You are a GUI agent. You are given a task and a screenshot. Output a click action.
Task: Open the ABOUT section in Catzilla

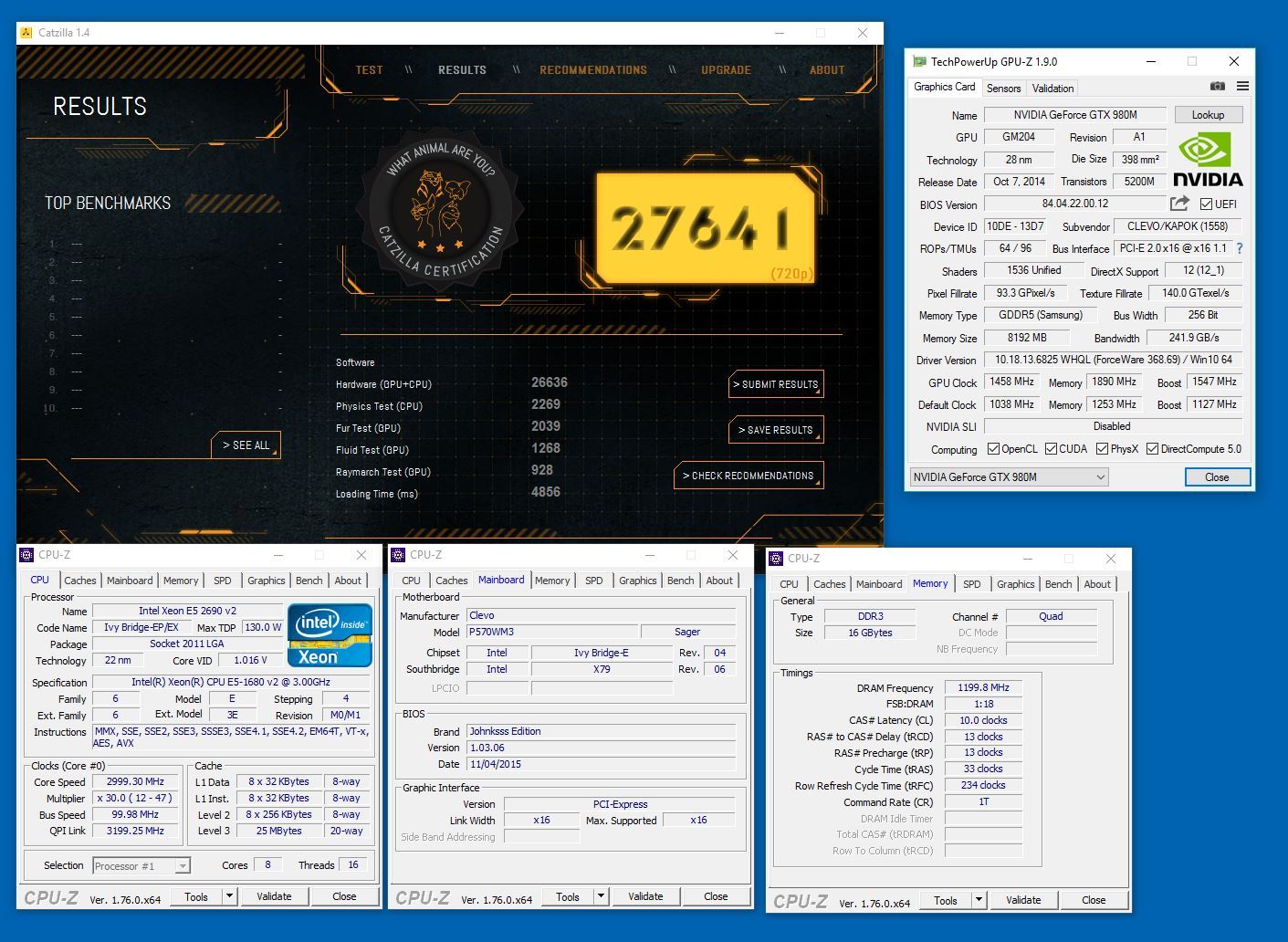[x=827, y=70]
